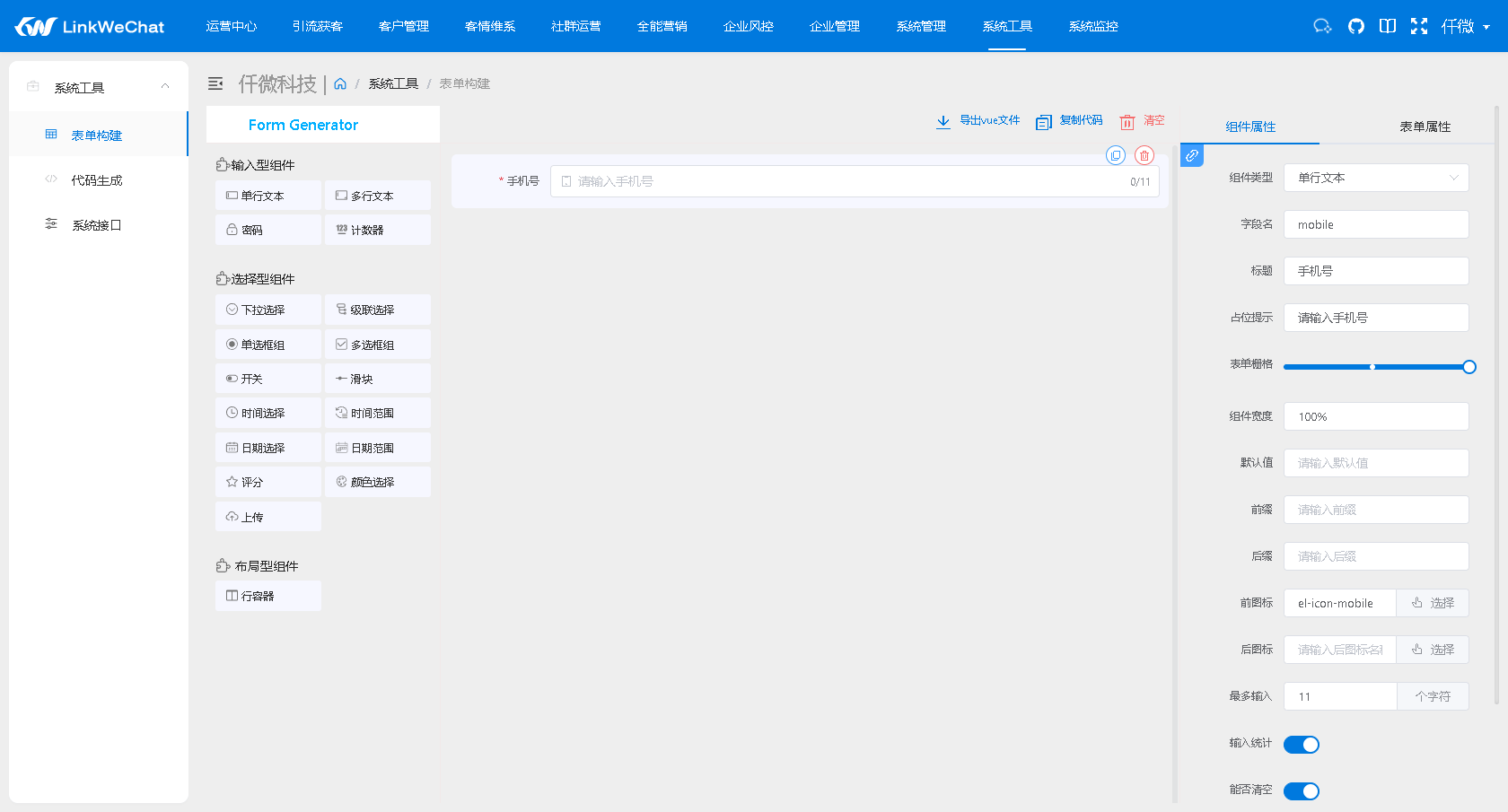1508x812 pixels.
Task: Open the 系统监控 menu item
Action: [x=1093, y=26]
